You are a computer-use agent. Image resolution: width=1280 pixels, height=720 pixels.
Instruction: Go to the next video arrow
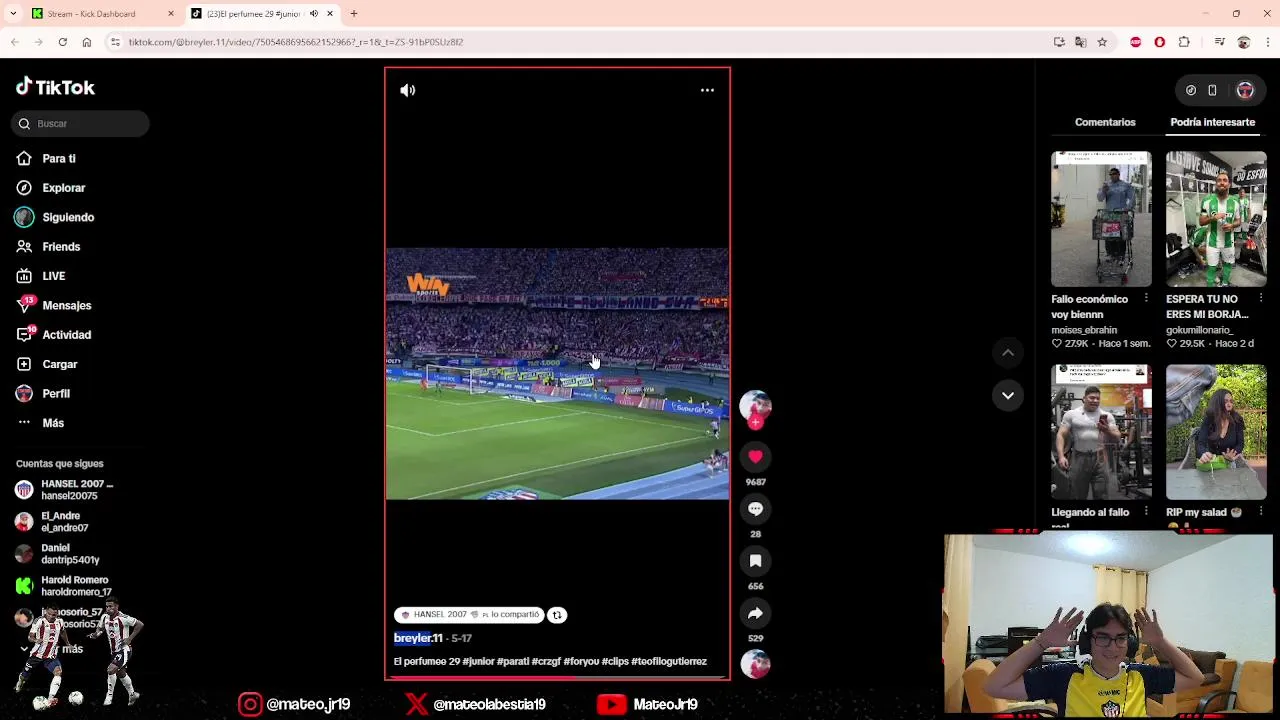(x=1008, y=395)
